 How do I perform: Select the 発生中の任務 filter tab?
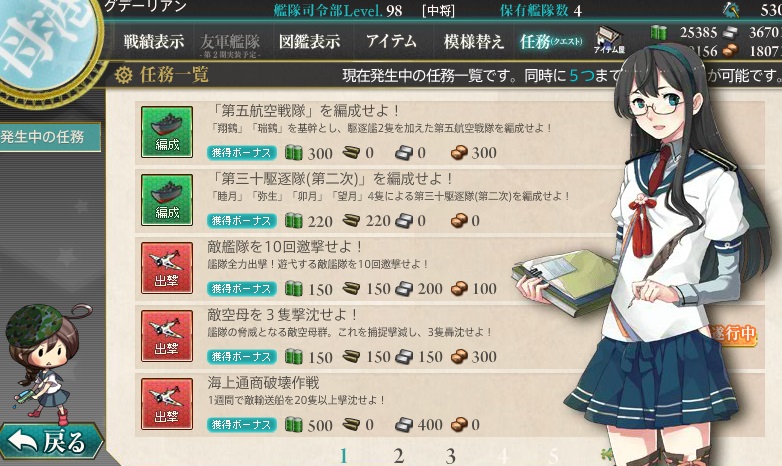tap(50, 137)
